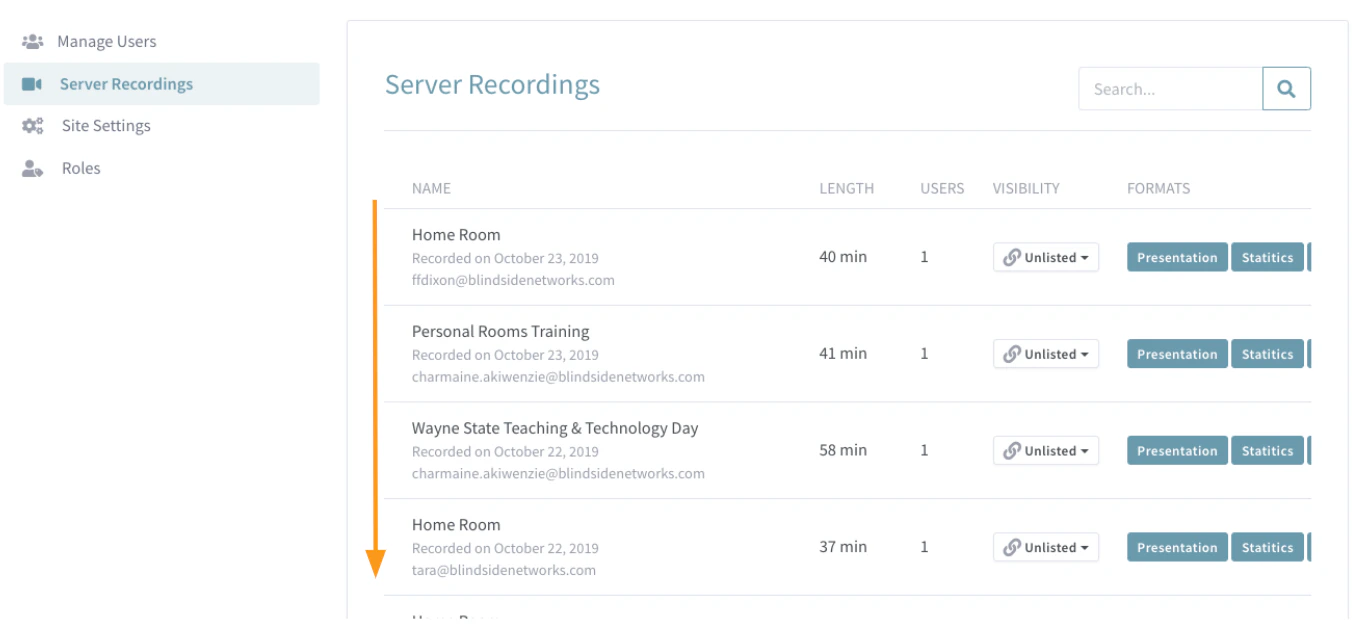Open Unlisted dropdown for Wayne State recording

(1045, 451)
